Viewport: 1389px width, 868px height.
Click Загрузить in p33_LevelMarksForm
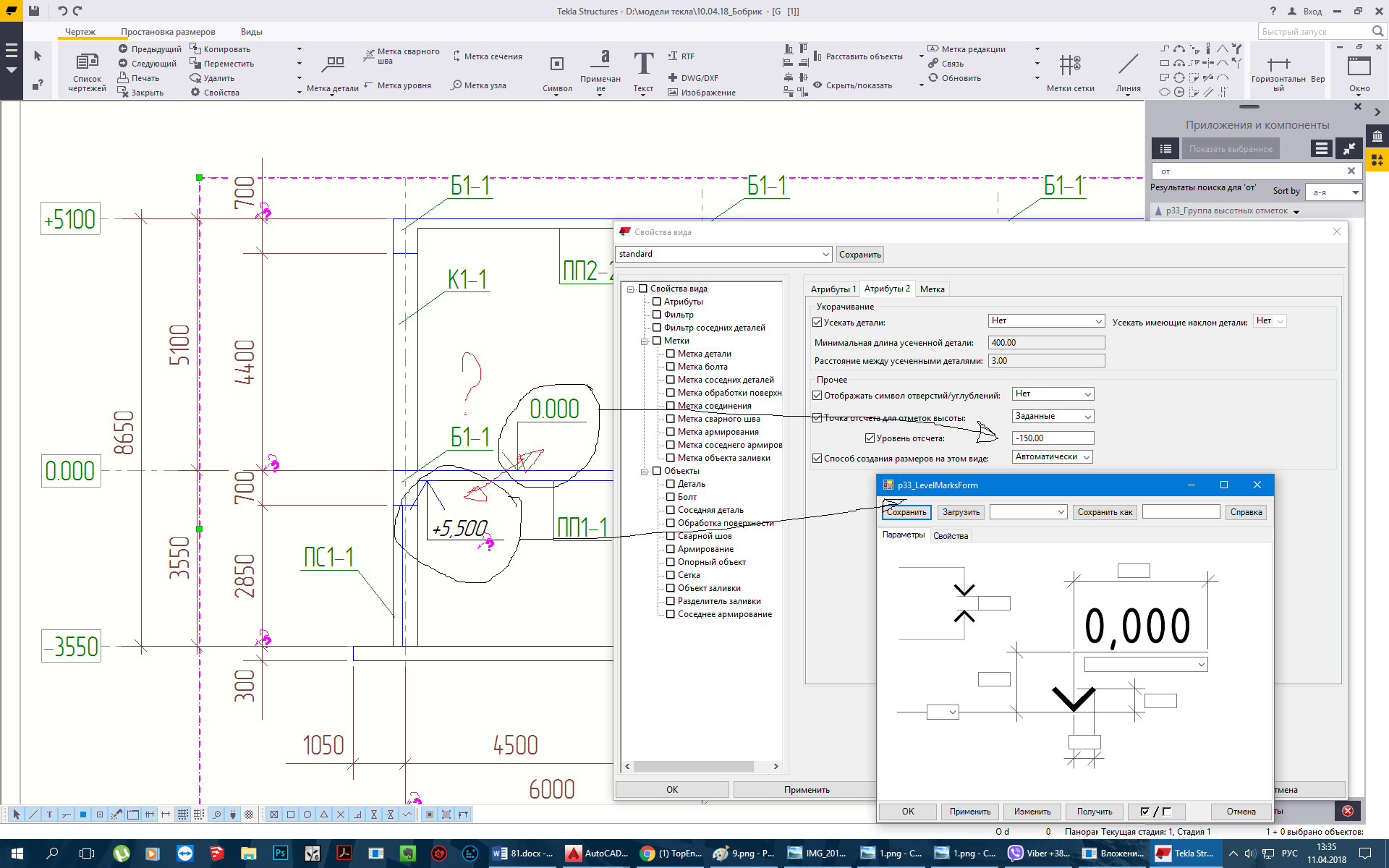point(961,512)
